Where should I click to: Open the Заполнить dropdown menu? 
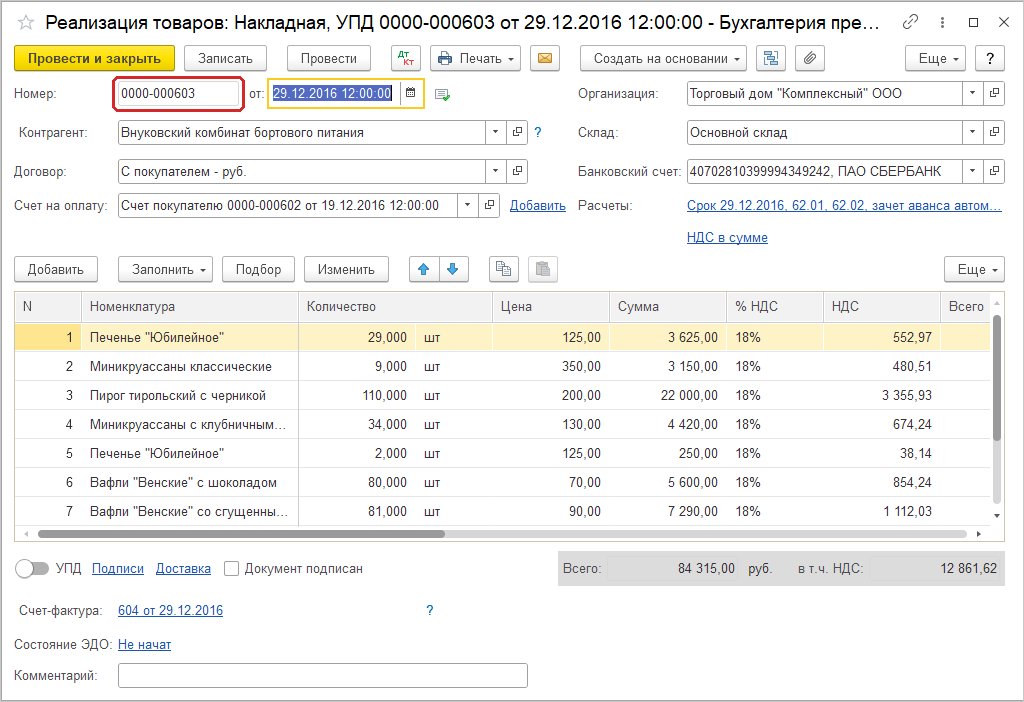[165, 269]
